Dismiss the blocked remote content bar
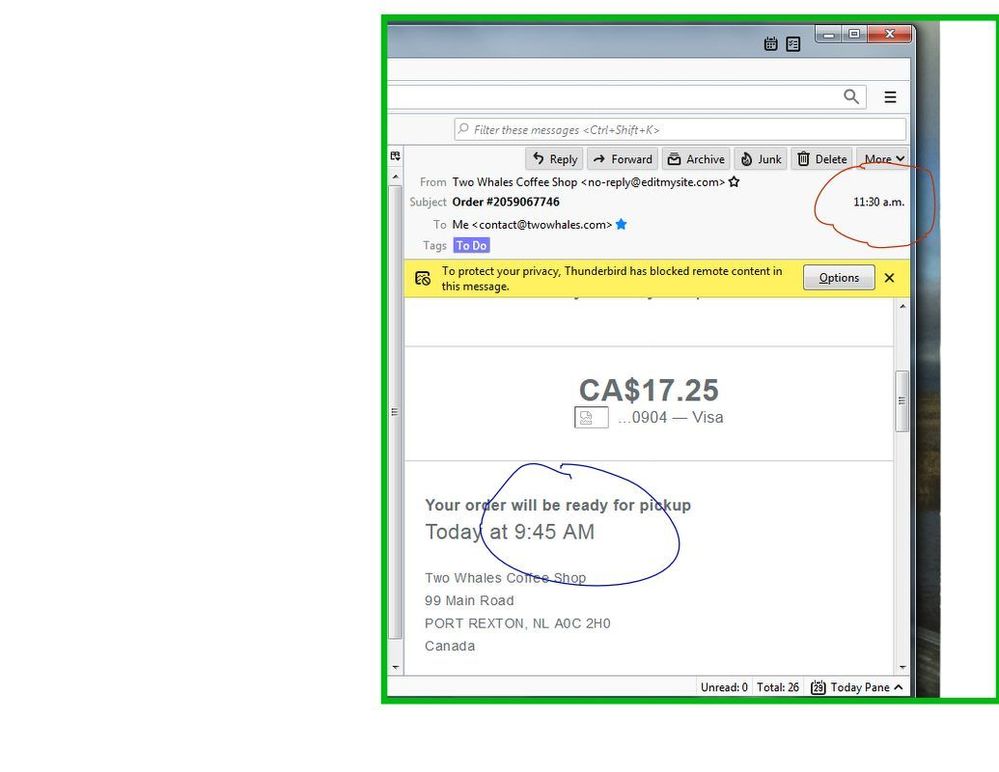Image resolution: width=999 pixels, height=772 pixels. (889, 278)
